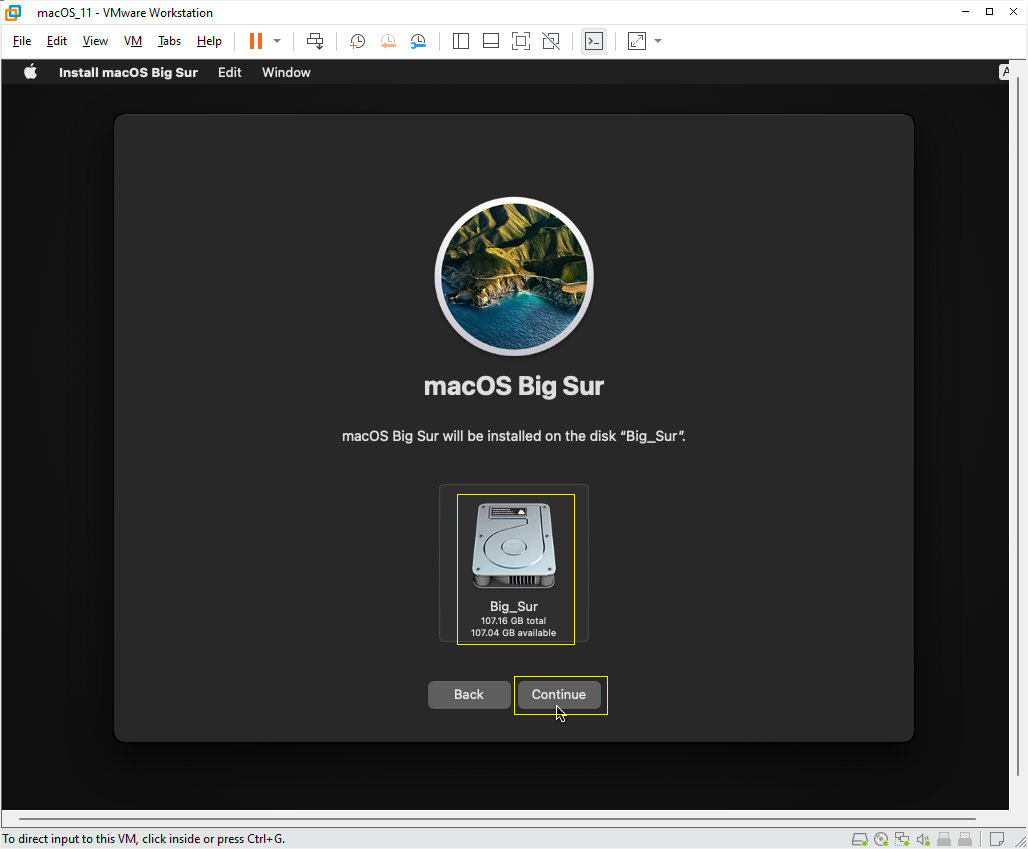Click the USB device icon beside the message log
1028x849 pixels.
(965, 839)
